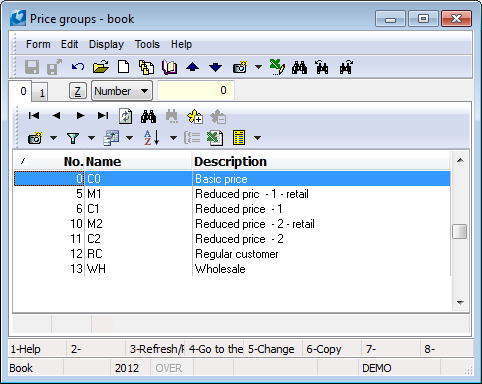Click the Open folder icon
The height and width of the screenshot is (384, 482).
coord(101,67)
